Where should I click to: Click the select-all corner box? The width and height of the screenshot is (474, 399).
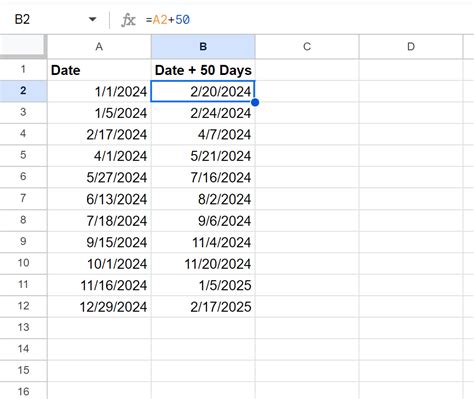click(23, 47)
